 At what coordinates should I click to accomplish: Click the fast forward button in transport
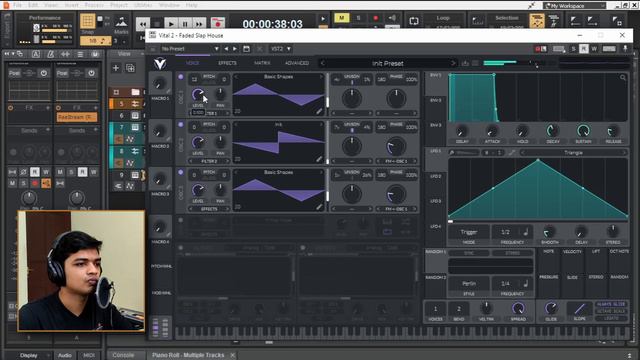tap(199, 24)
